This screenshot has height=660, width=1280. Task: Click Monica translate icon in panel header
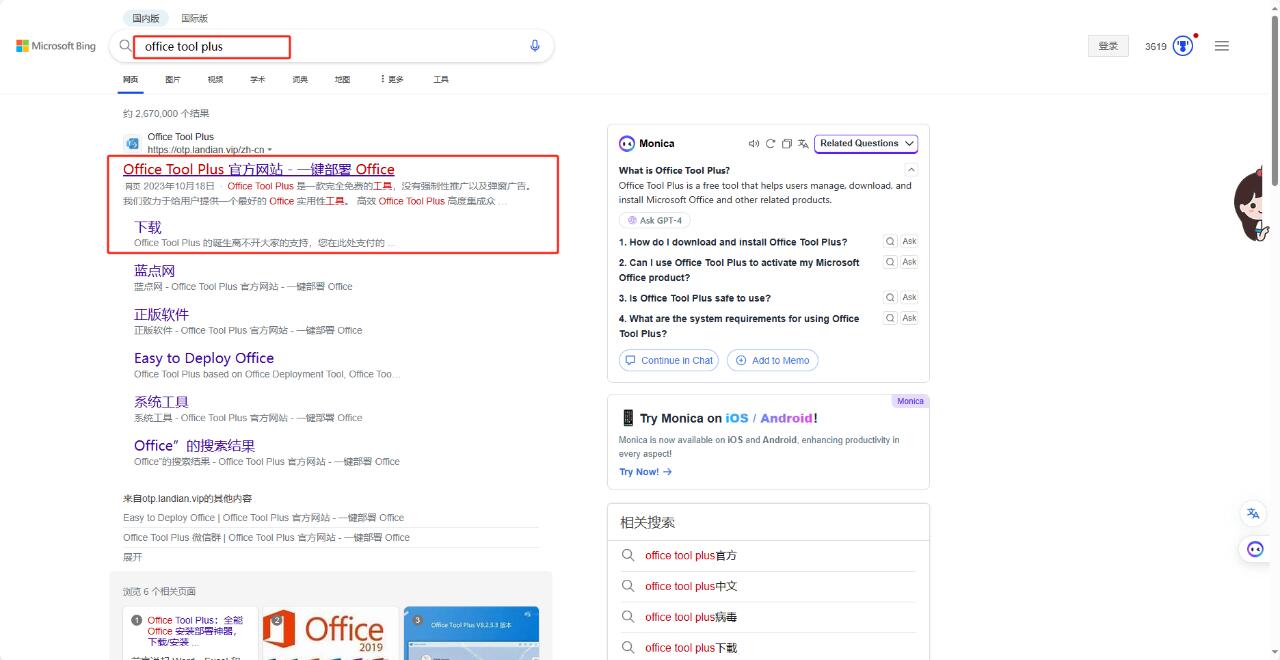pos(802,143)
